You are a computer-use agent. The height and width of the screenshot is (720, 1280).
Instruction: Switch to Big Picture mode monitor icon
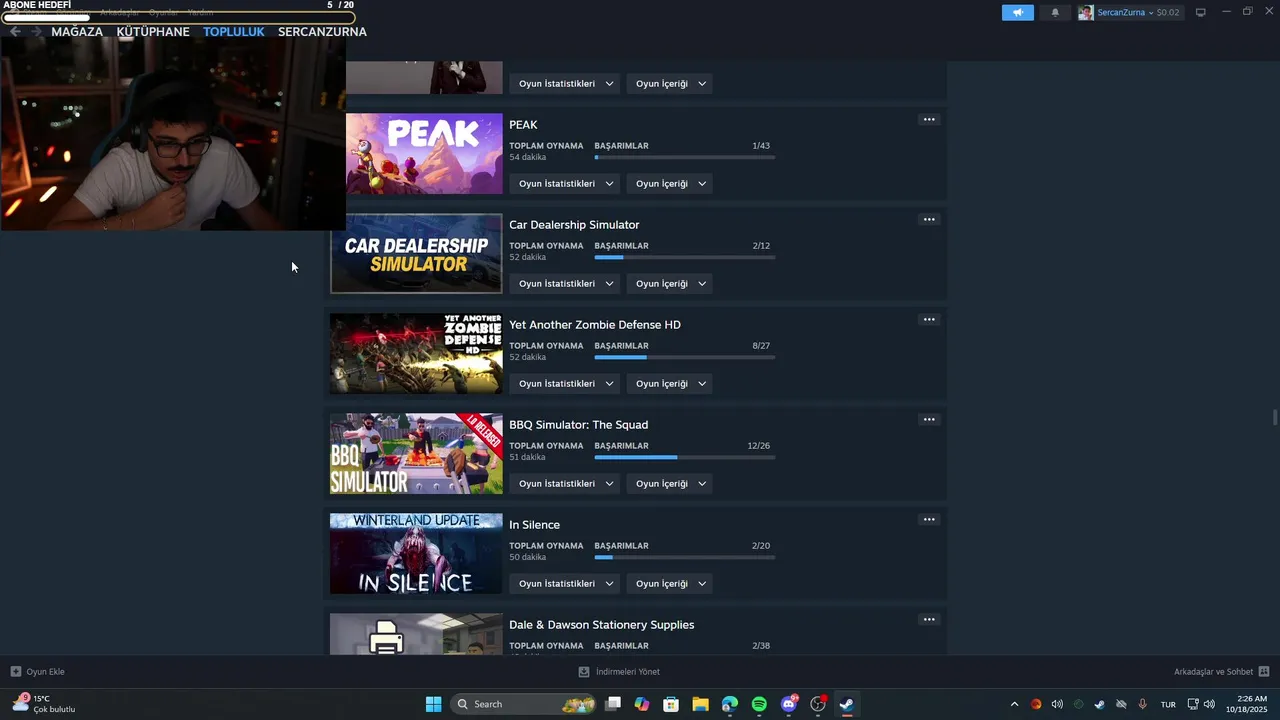1201,13
